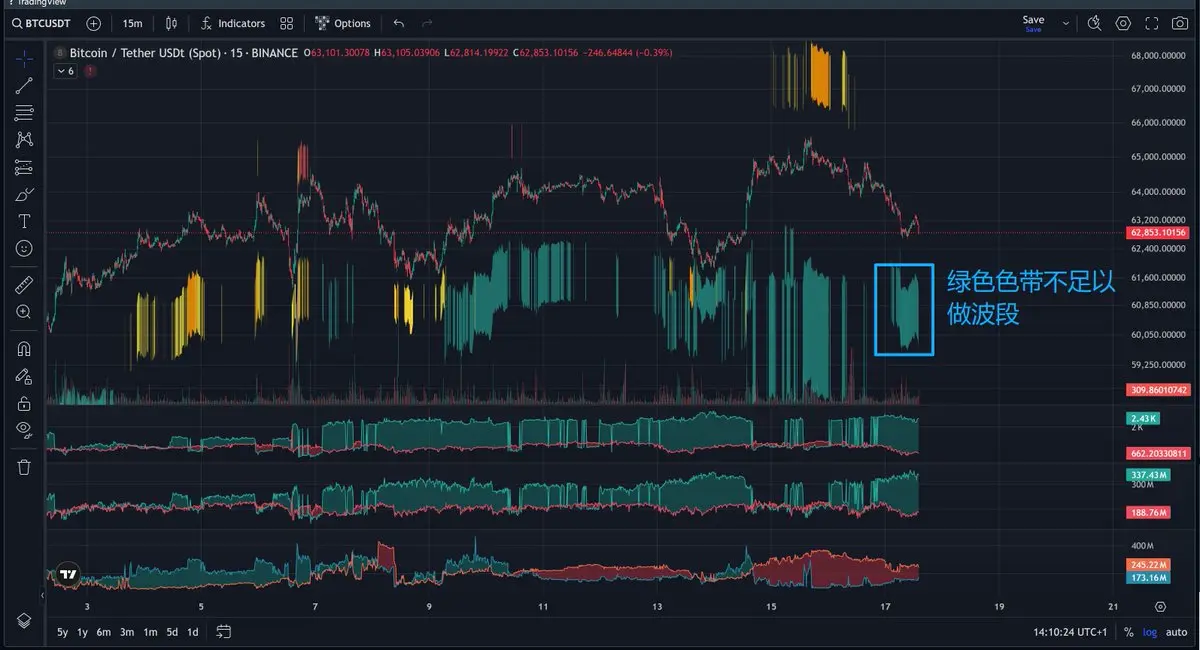Add a symbol to compare with plus icon
Screen dimensions: 1200x650
[x=93, y=22]
